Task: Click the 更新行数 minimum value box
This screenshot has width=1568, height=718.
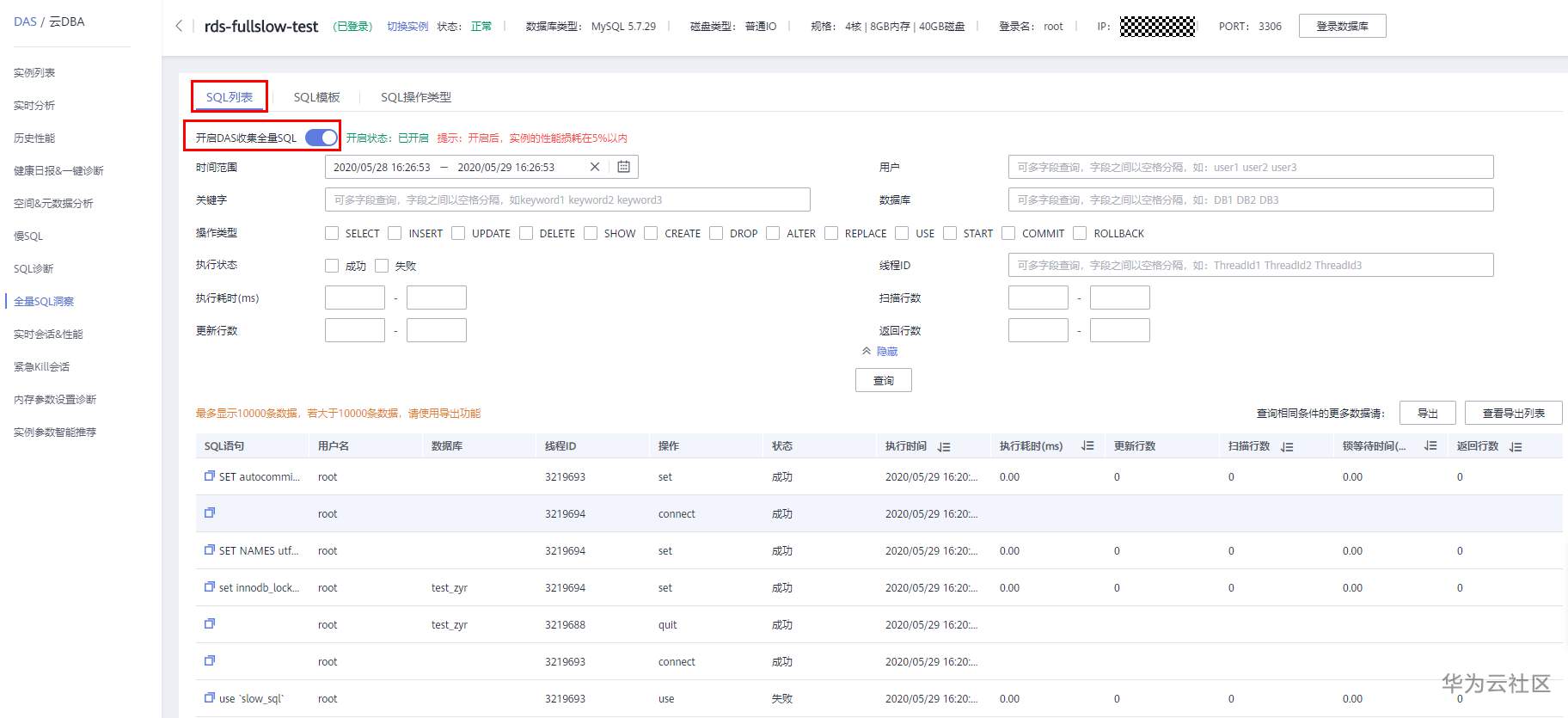Action: coord(355,330)
